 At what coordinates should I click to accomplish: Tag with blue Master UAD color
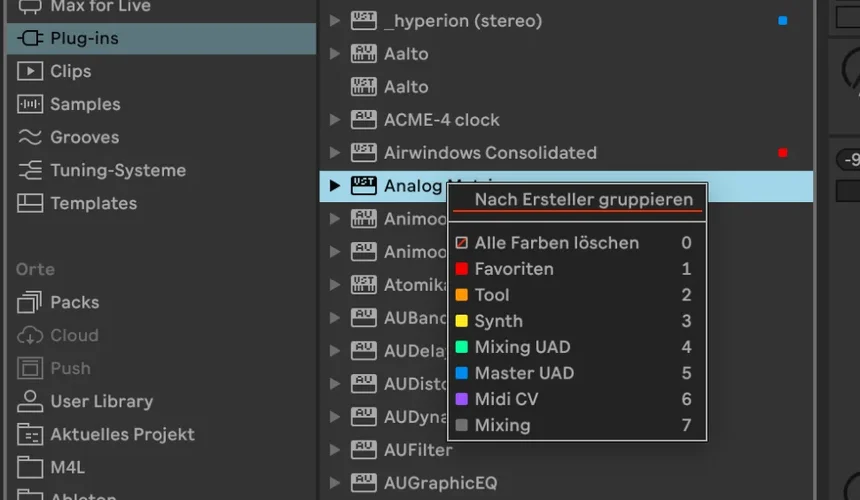pos(524,373)
